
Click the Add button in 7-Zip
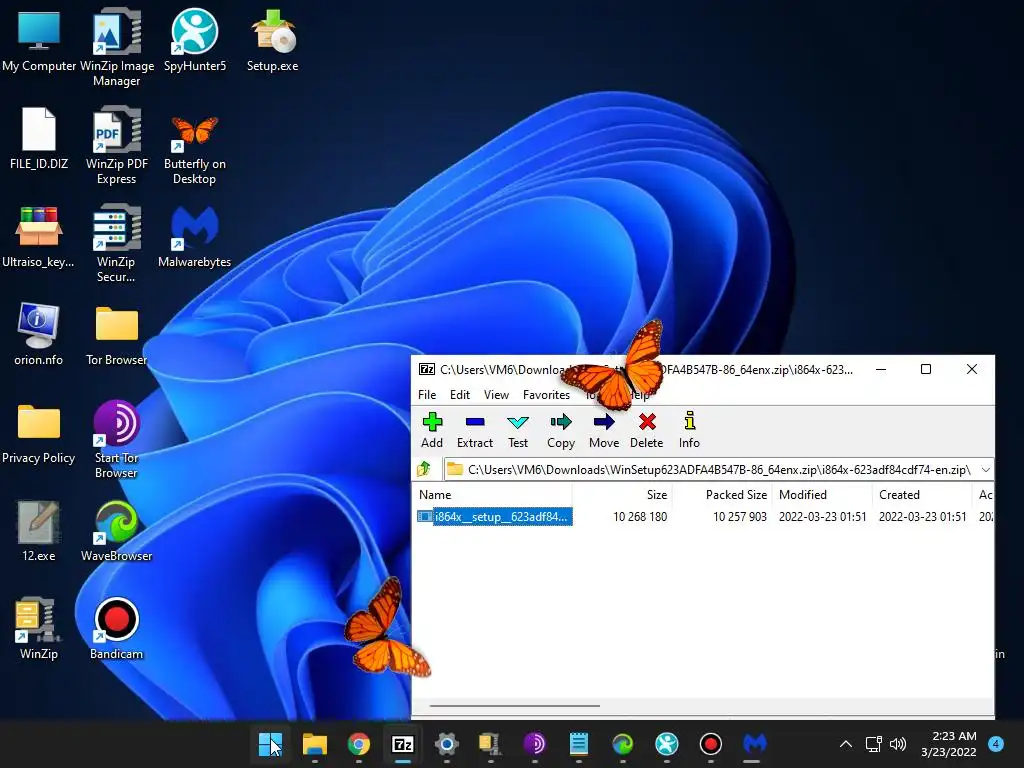tap(432, 430)
